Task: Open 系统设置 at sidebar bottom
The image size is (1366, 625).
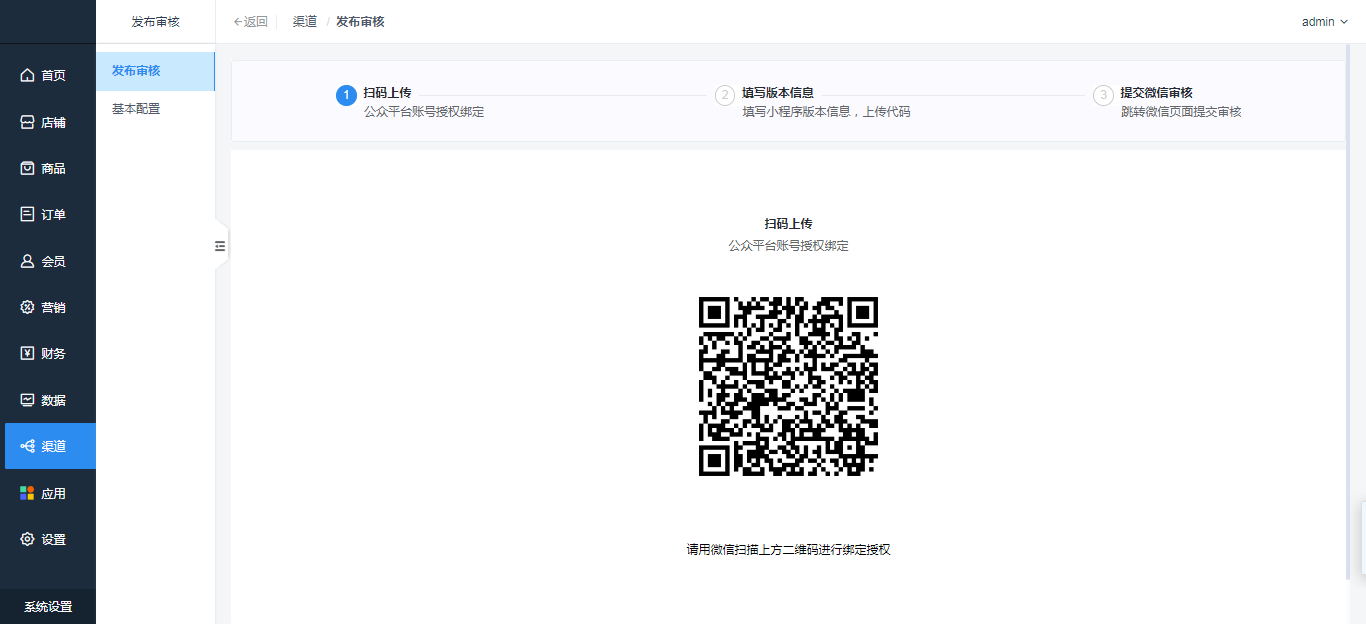Action: [x=48, y=607]
